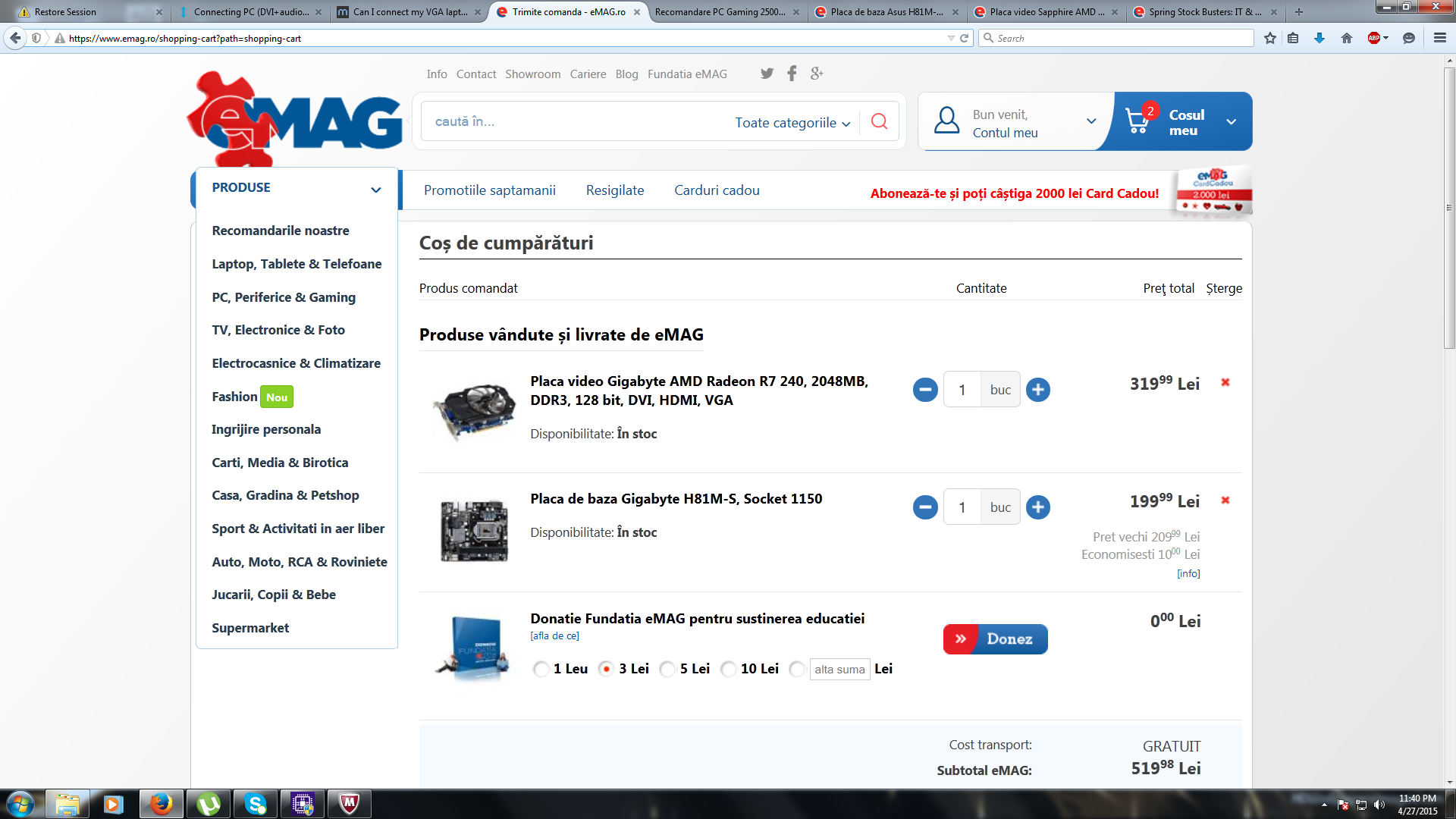The width and height of the screenshot is (1456, 819).
Task: Open the Facebook social icon
Action: coord(792,74)
